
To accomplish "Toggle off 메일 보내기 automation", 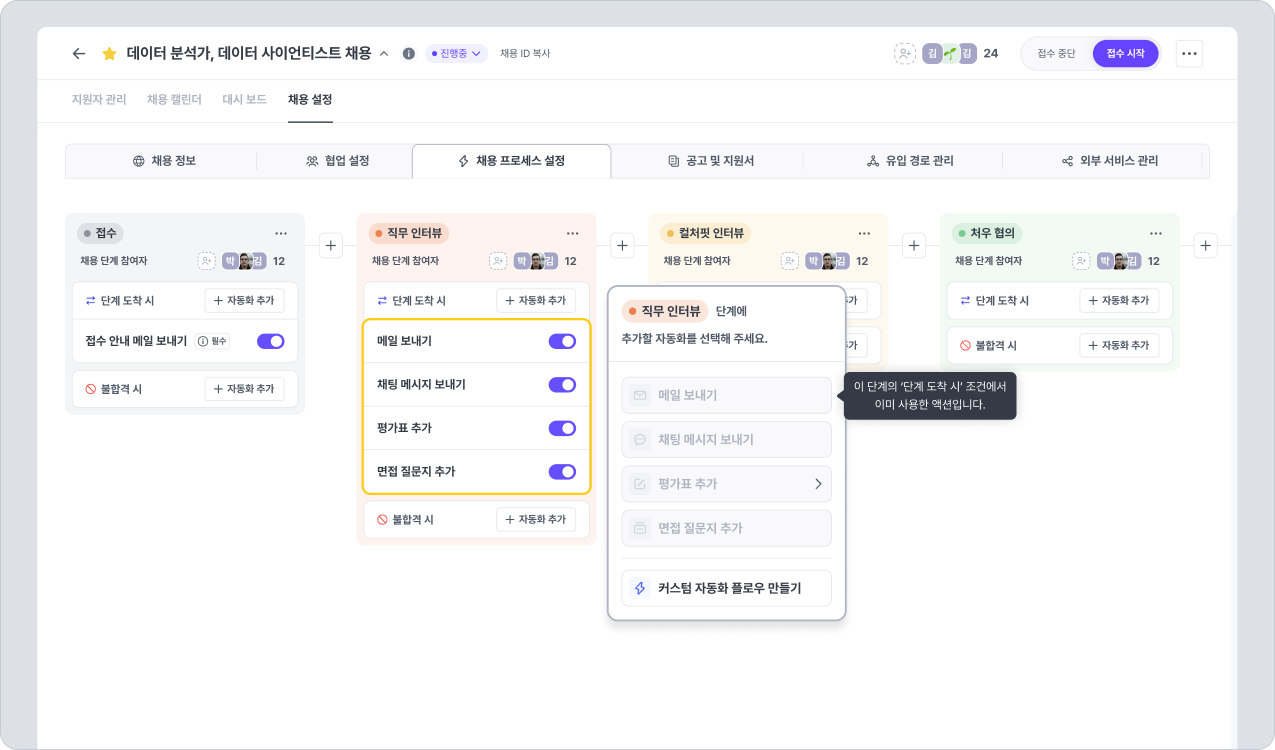I will (x=562, y=341).
